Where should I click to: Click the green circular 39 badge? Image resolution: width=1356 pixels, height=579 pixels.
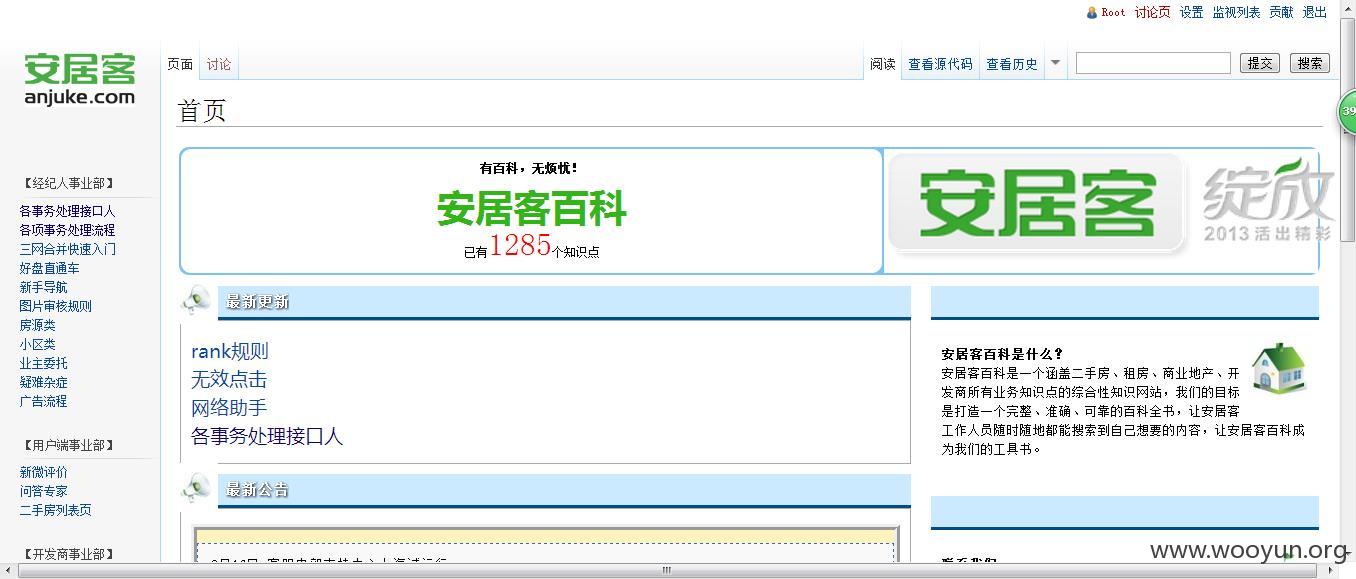coord(1347,111)
